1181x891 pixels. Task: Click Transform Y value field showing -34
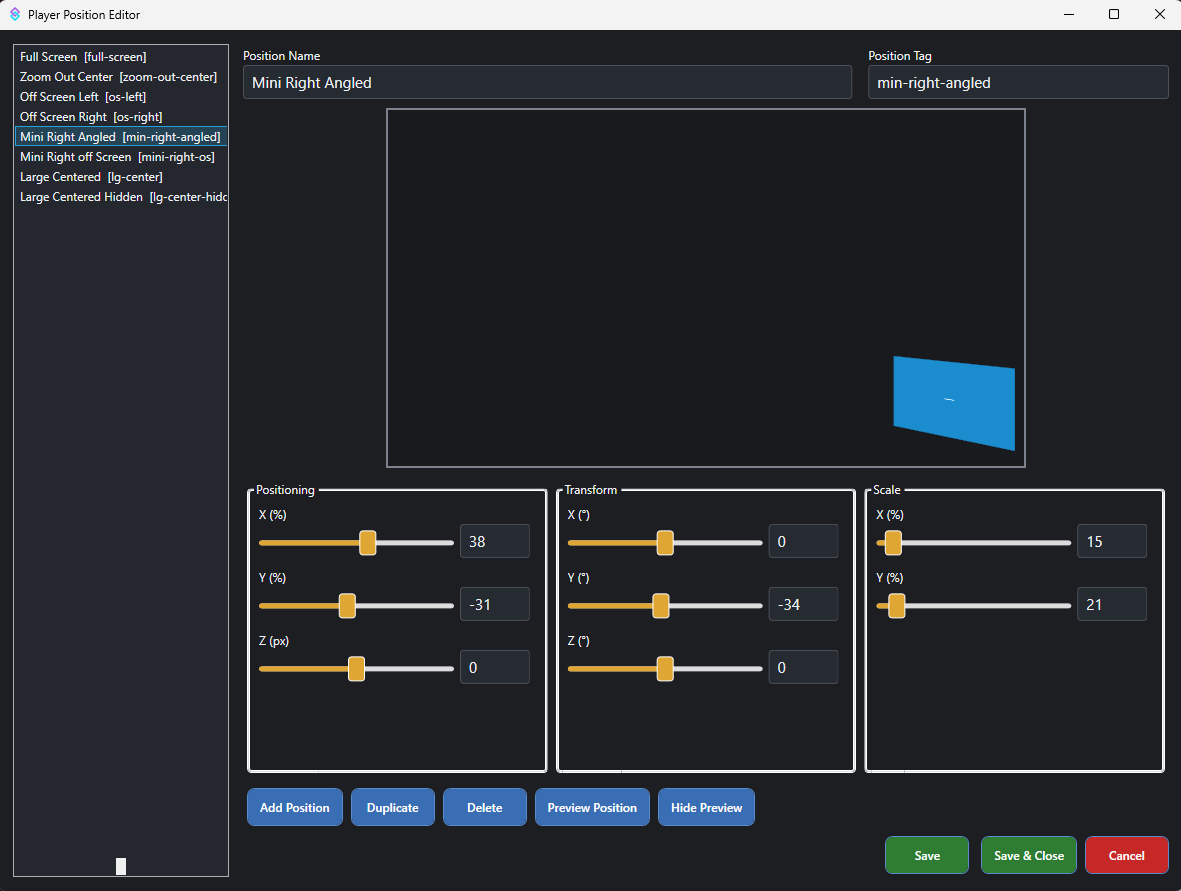[803, 604]
